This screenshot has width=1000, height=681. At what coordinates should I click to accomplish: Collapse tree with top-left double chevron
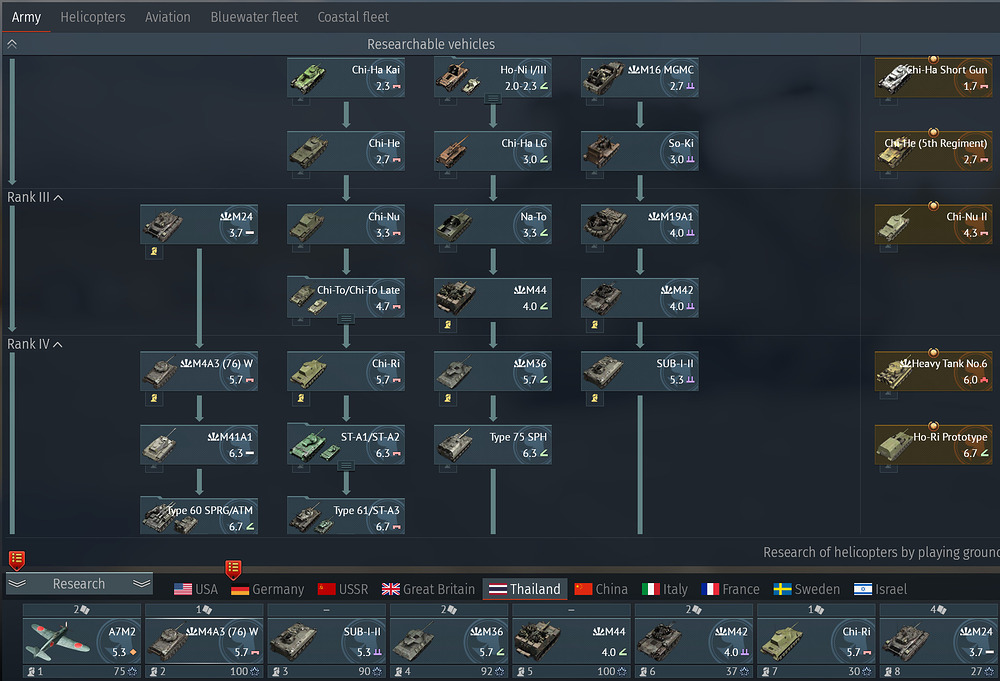(12, 44)
